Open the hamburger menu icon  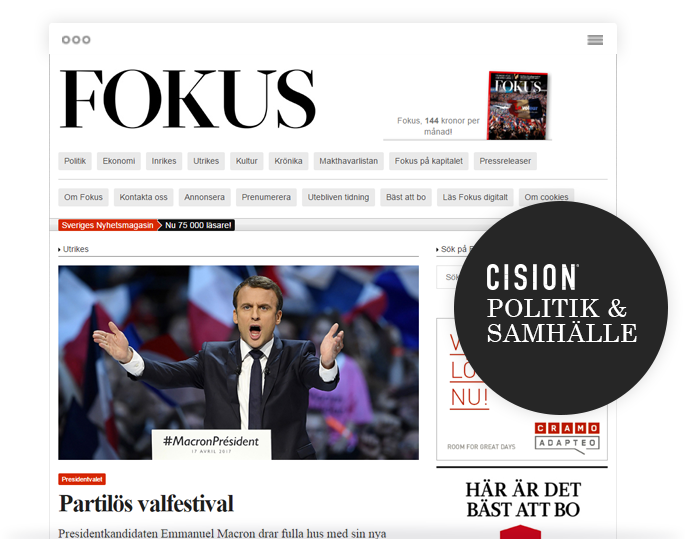pyautogui.click(x=595, y=40)
